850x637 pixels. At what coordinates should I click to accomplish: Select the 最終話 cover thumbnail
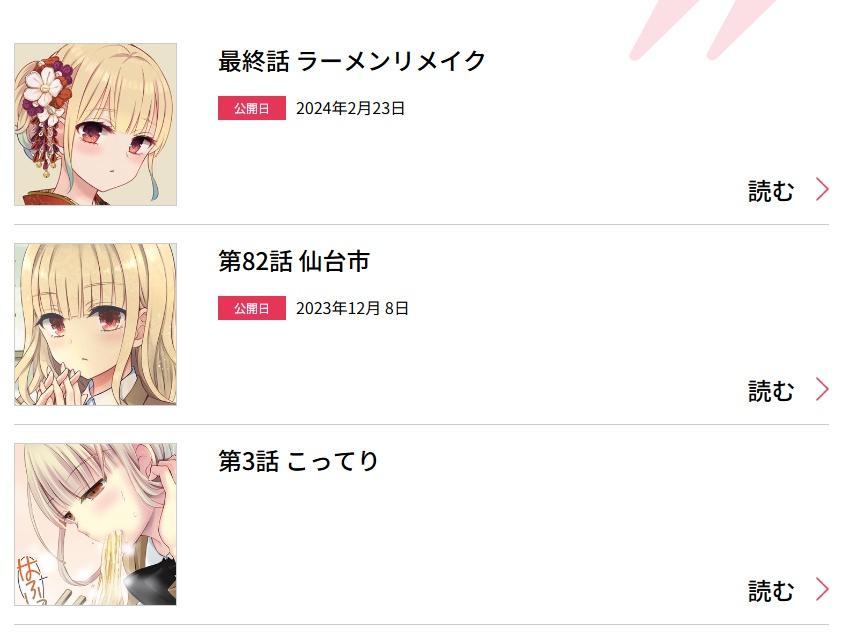[95, 124]
